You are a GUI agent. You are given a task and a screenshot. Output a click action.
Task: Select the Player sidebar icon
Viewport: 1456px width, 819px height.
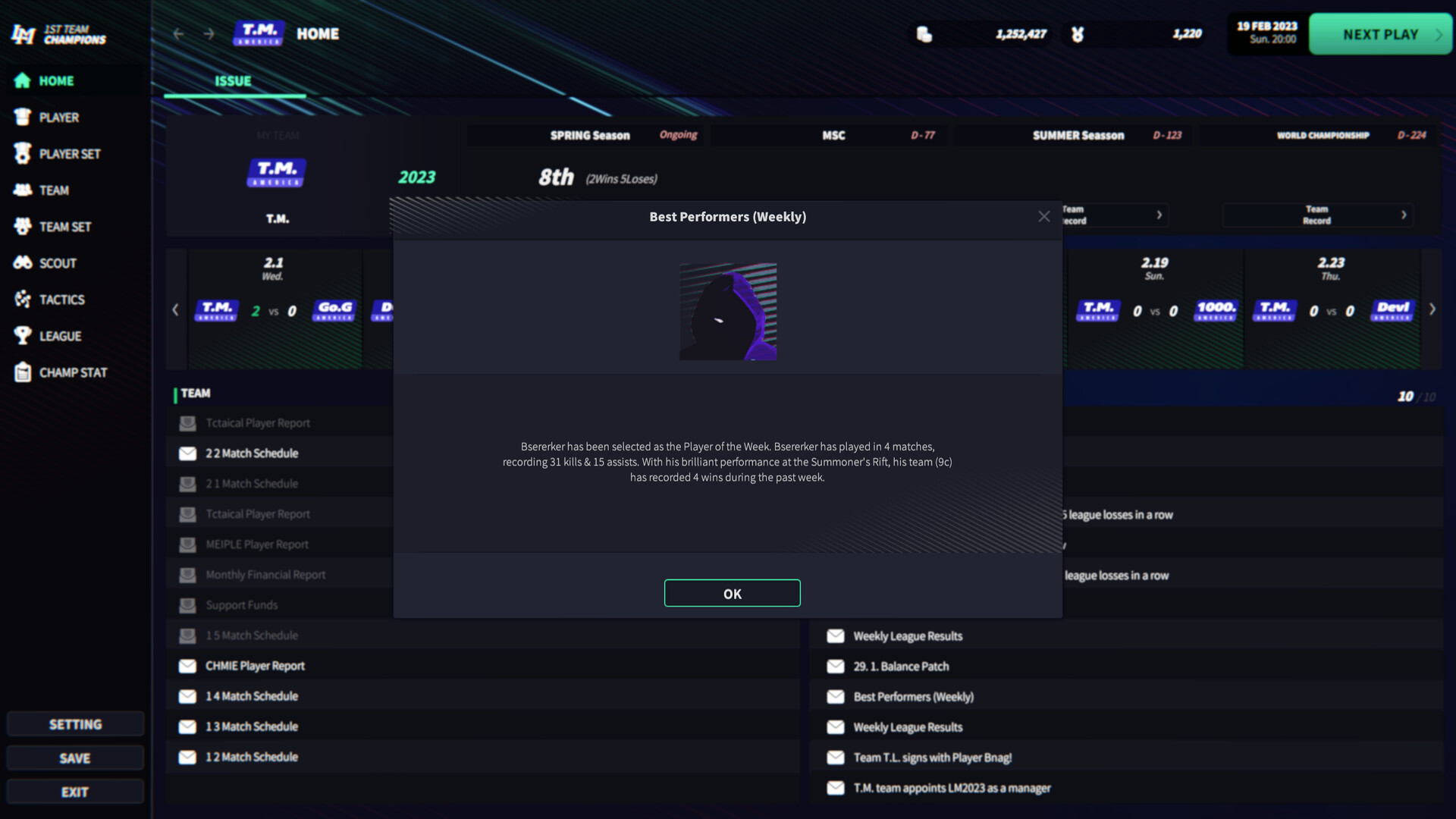tap(21, 118)
